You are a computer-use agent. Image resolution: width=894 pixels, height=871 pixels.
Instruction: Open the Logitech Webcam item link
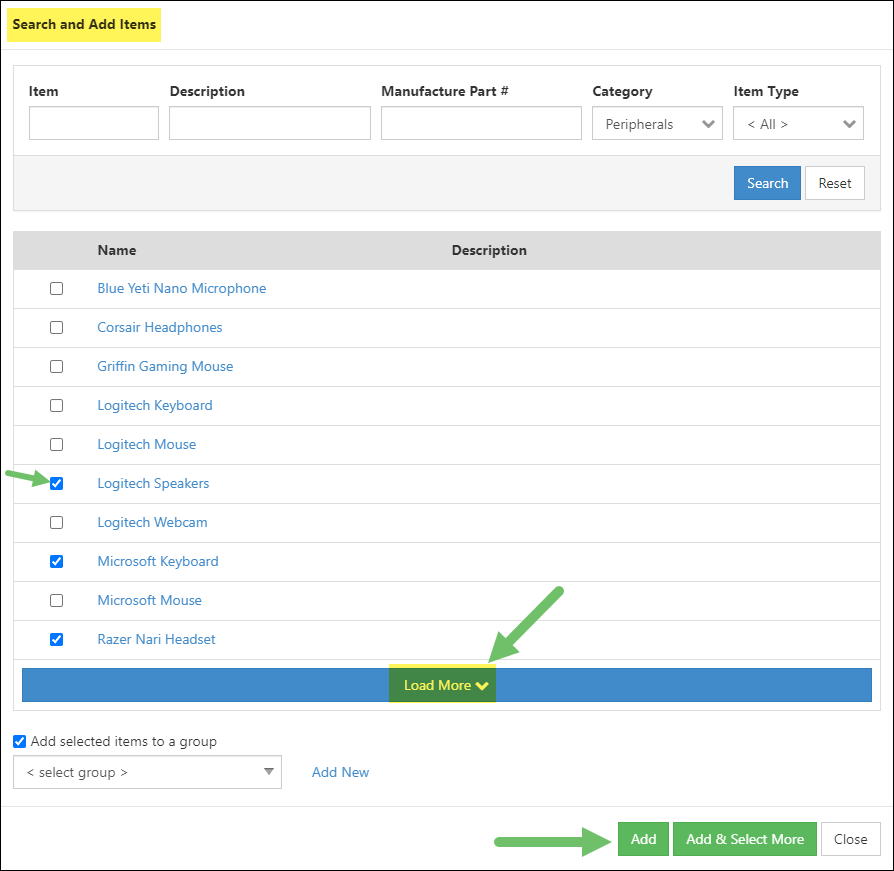tap(152, 523)
